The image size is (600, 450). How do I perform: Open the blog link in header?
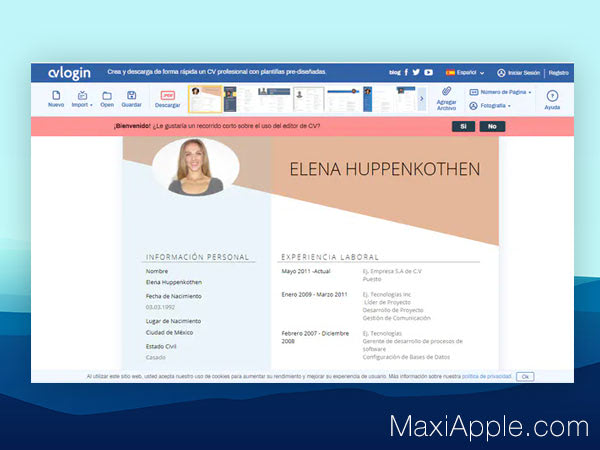(395, 72)
